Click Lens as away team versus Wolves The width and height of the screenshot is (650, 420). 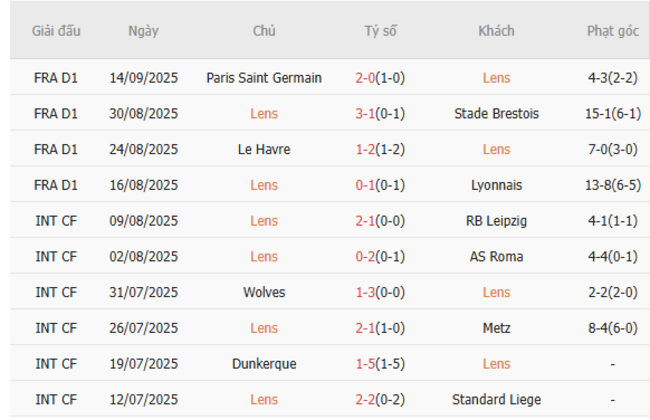click(x=496, y=292)
